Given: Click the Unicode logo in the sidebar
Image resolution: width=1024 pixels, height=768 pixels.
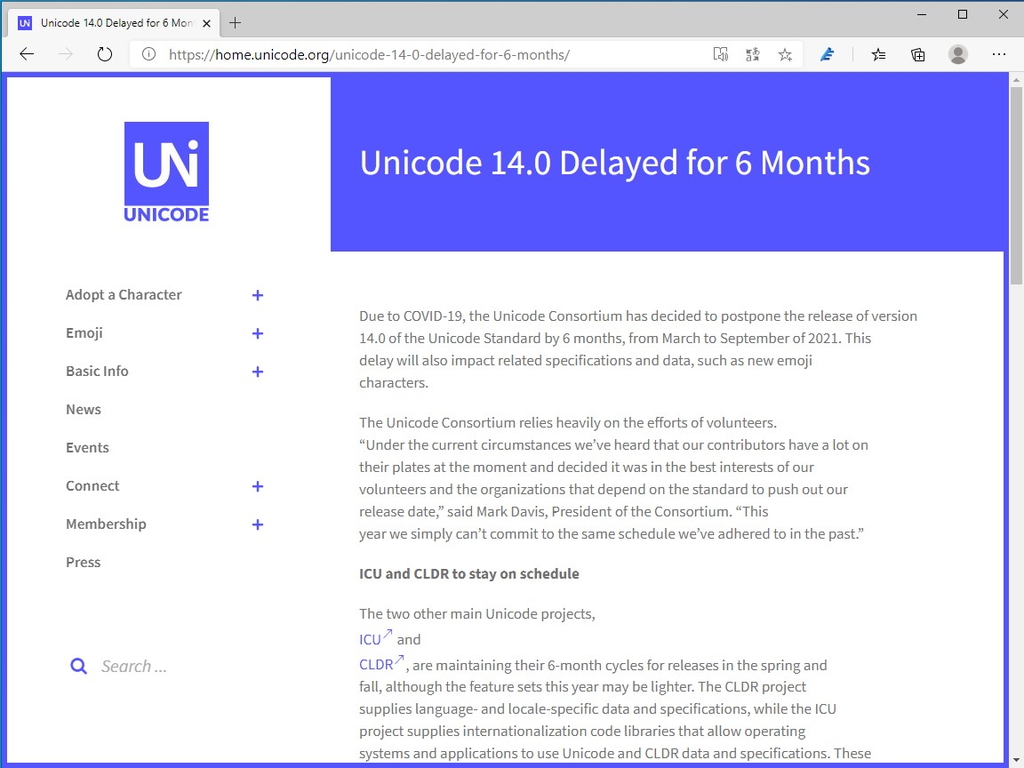Looking at the screenshot, I should click(166, 171).
